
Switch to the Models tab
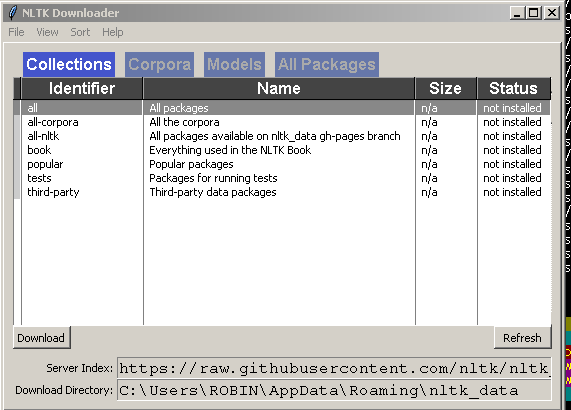[x=234, y=64]
